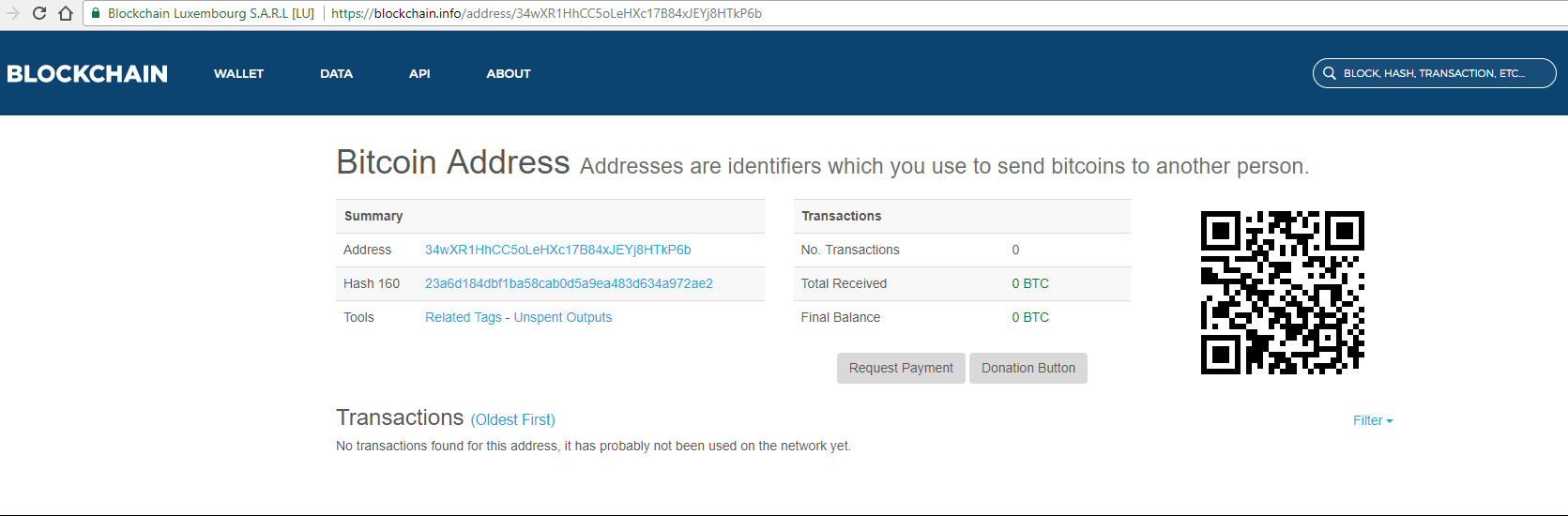Image resolution: width=1568 pixels, height=516 pixels.
Task: Open the 34wXR1HhCC5oLeHXc17B84xJEYj8HTkP6b address link
Action: click(x=557, y=250)
